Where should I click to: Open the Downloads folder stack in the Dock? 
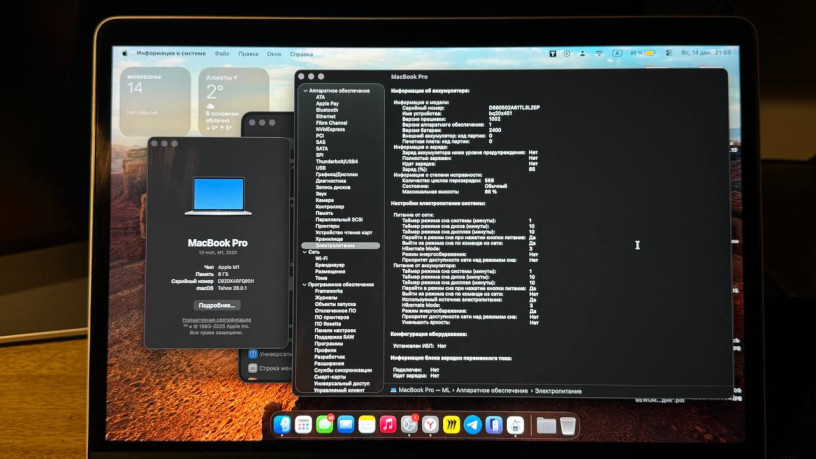(546, 425)
